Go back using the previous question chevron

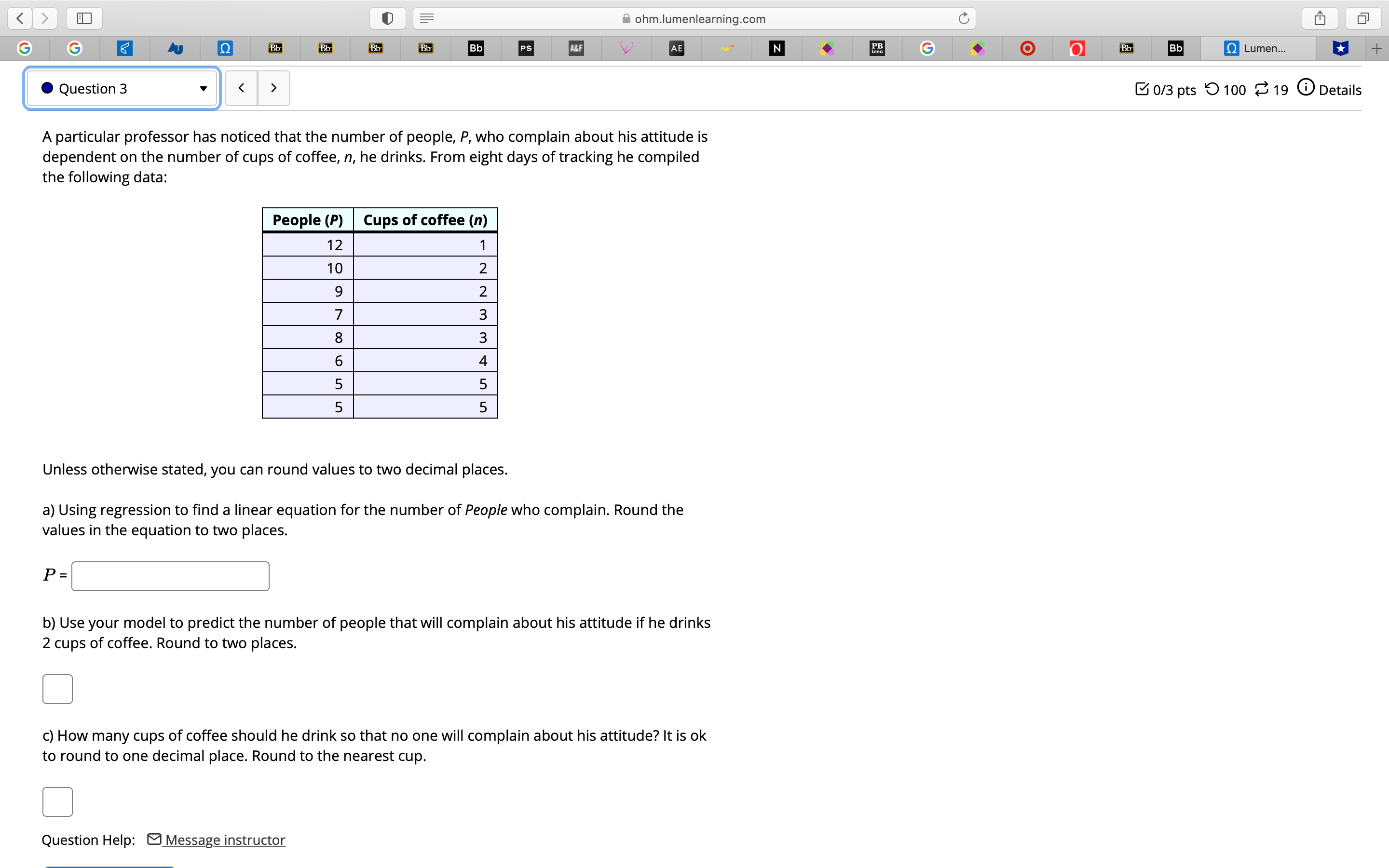click(x=241, y=88)
